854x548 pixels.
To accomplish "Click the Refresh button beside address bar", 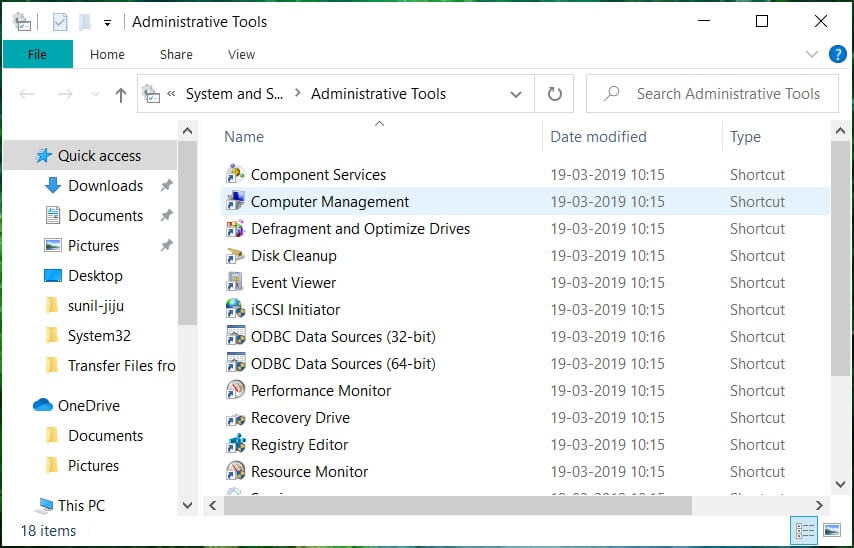I will pos(554,94).
